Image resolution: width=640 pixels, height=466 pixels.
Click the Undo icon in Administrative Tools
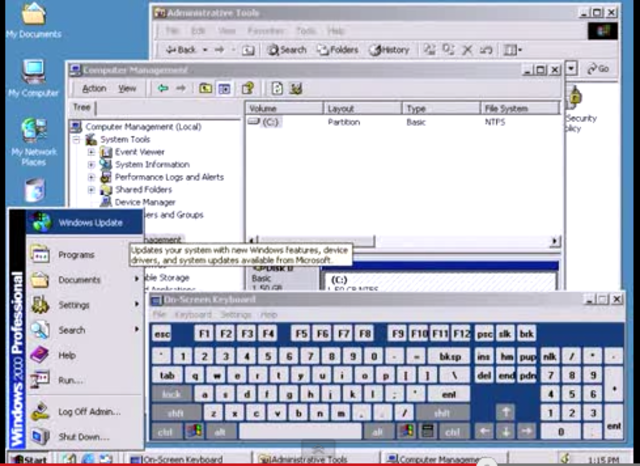(x=486, y=50)
